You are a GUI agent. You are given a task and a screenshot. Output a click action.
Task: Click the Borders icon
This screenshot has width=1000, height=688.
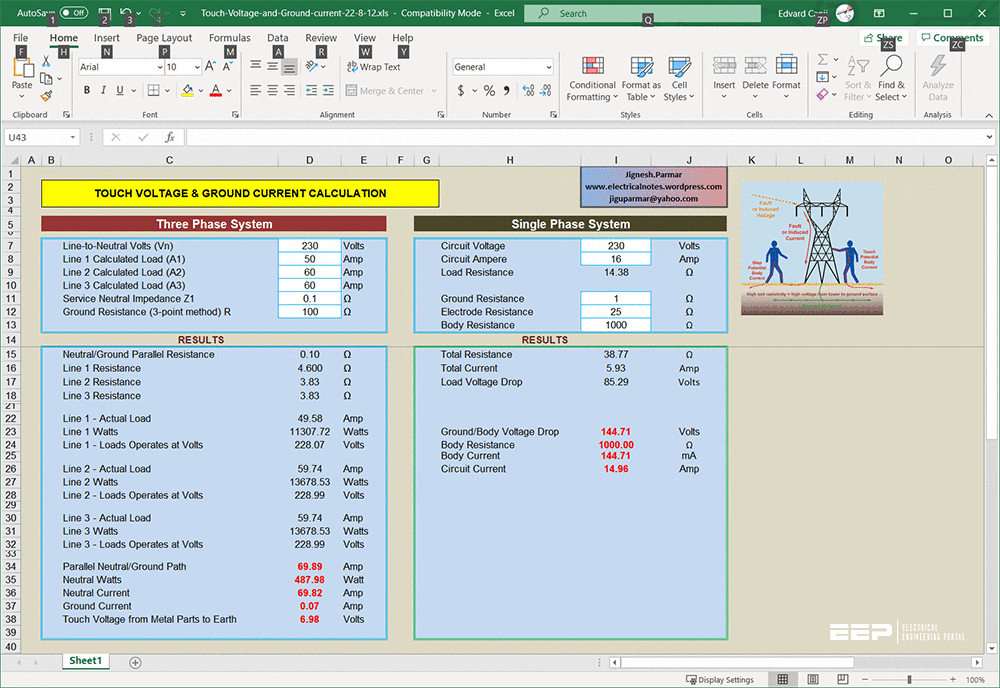click(x=154, y=91)
